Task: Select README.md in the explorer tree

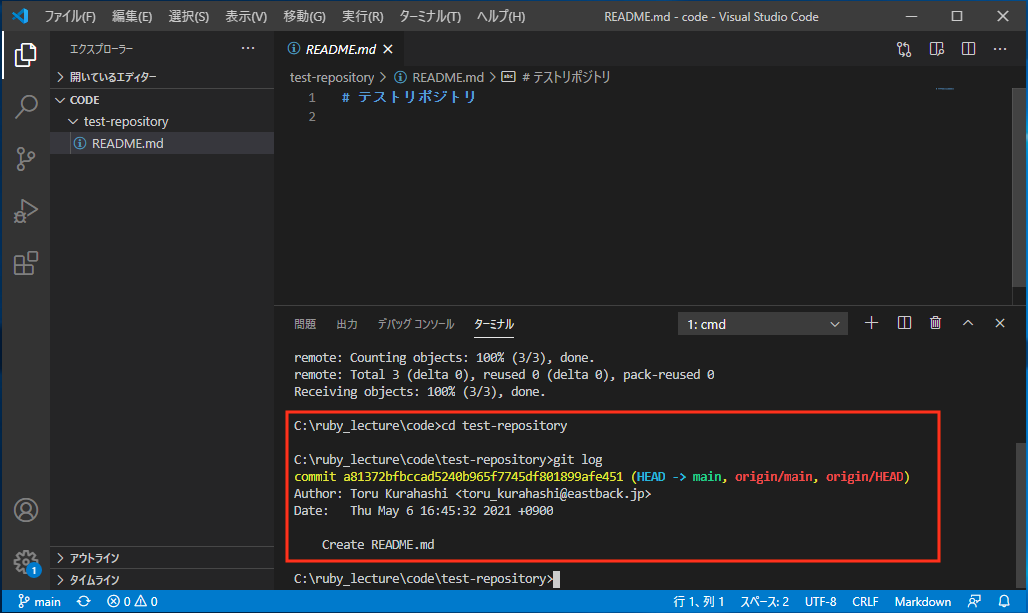Action: pyautogui.click(x=162, y=143)
